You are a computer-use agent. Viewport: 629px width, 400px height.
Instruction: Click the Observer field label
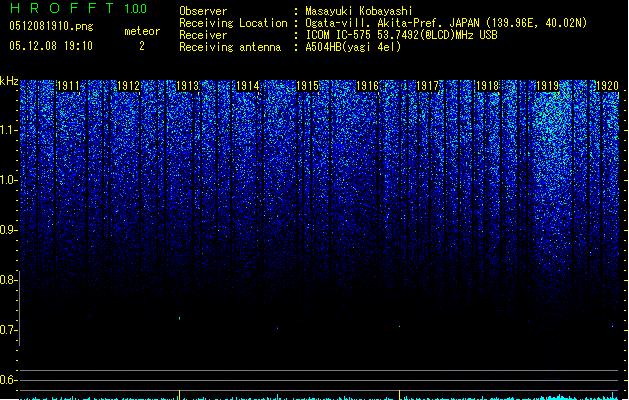[203, 11]
